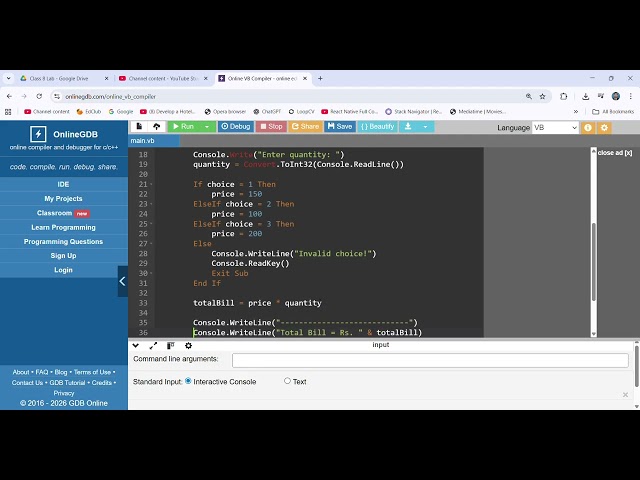Viewport: 640px width, 480px height.
Task: Open the Chrome three-dot menu
Action: point(631,97)
